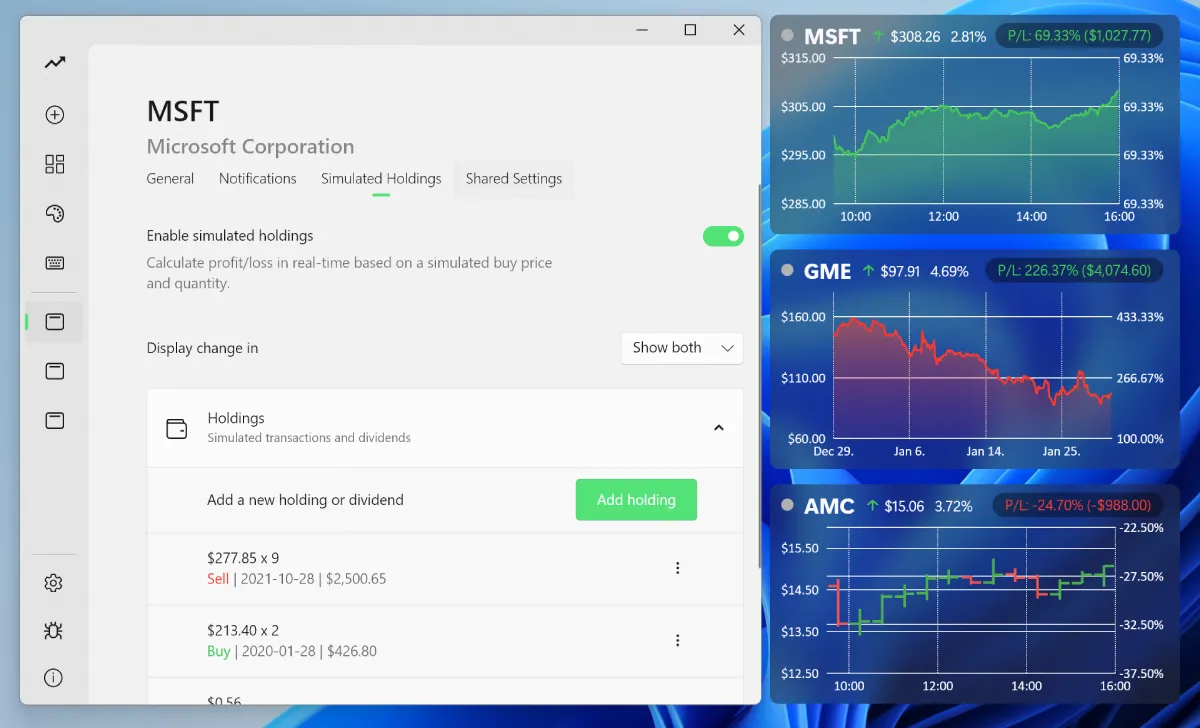Disable simulated holdings toggle
1200x728 pixels.
722,236
